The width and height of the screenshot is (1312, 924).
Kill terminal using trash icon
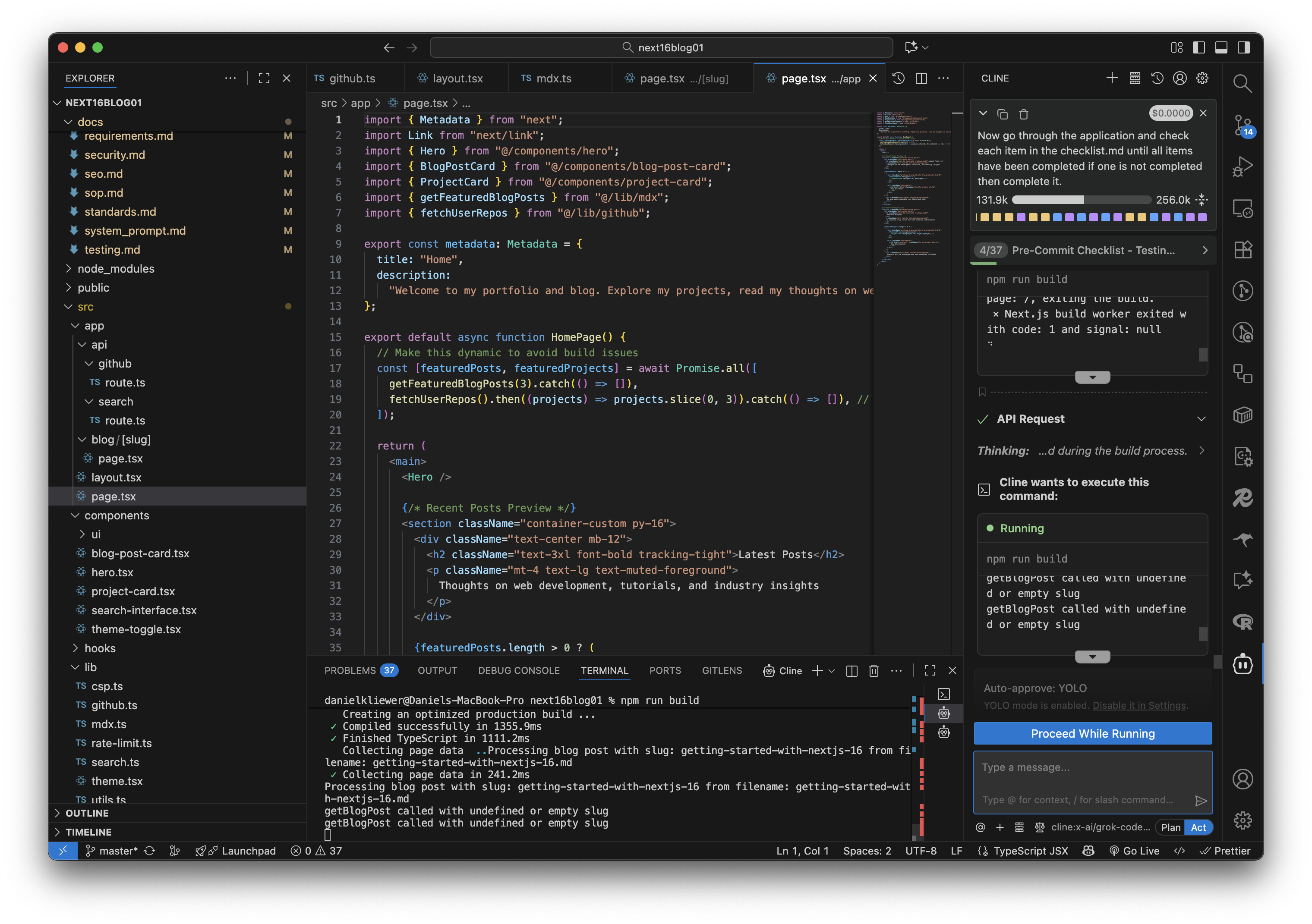coord(874,670)
